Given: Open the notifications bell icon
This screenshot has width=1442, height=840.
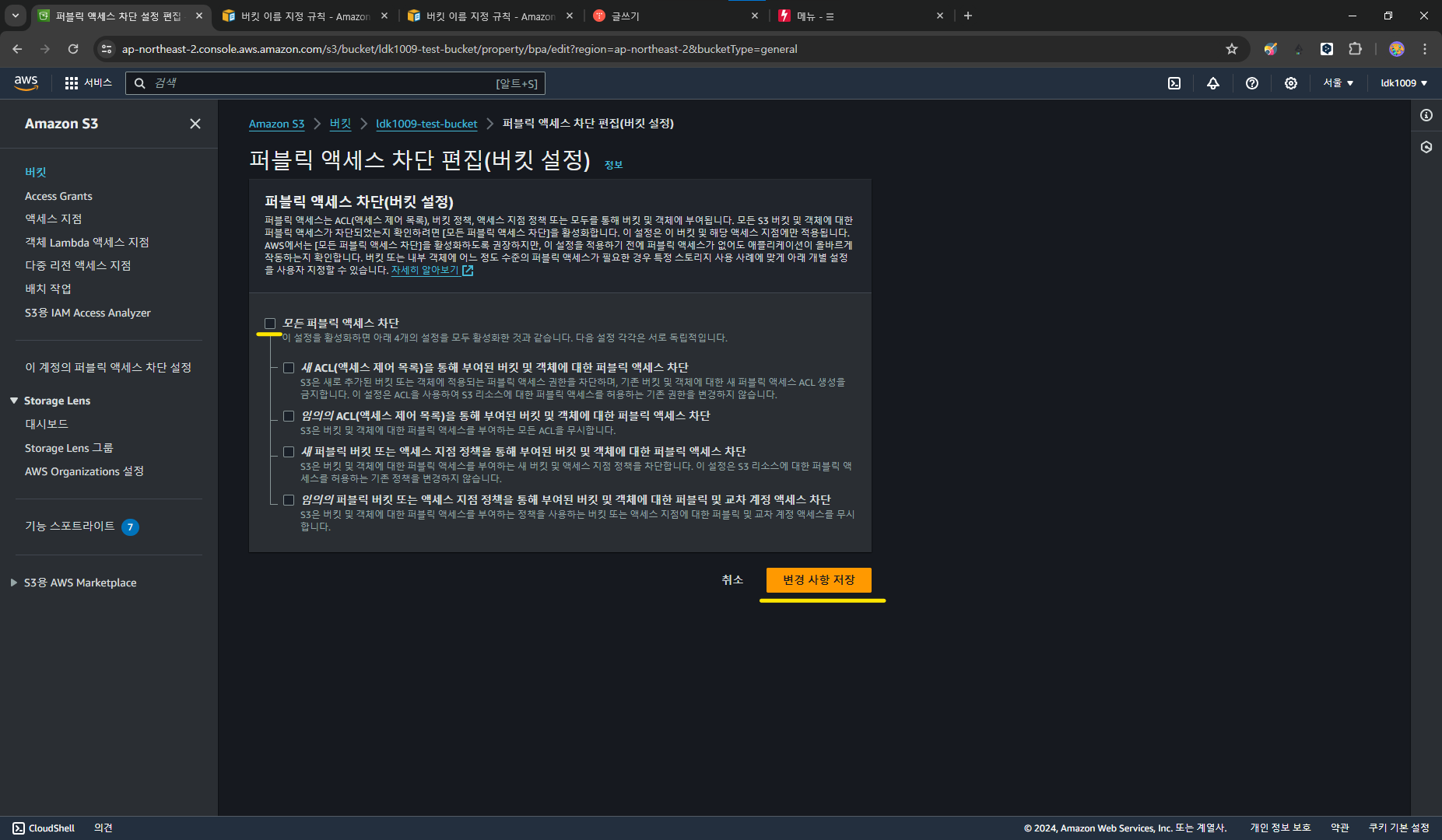Looking at the screenshot, I should pyautogui.click(x=1213, y=83).
